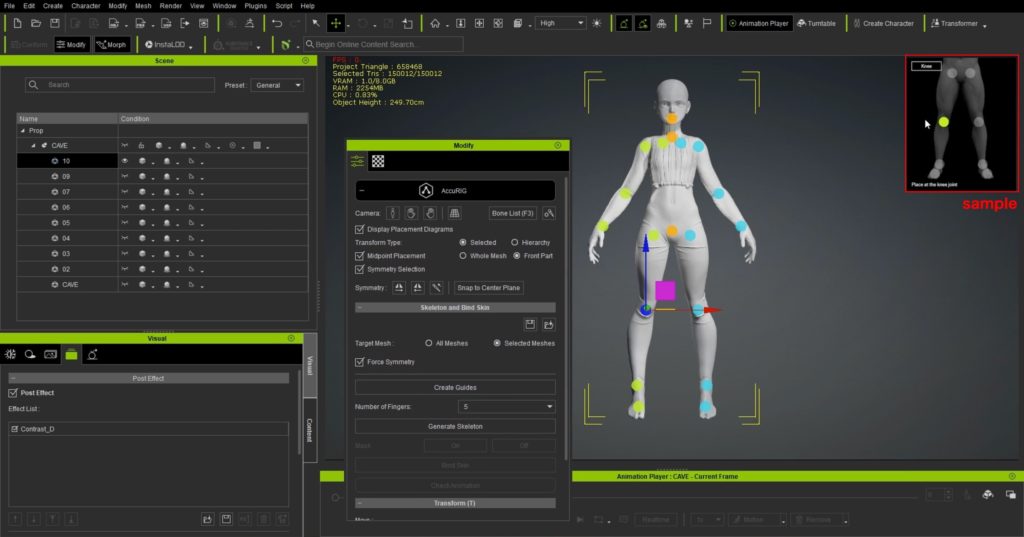Toggle visibility eye for item 10

click(126, 161)
